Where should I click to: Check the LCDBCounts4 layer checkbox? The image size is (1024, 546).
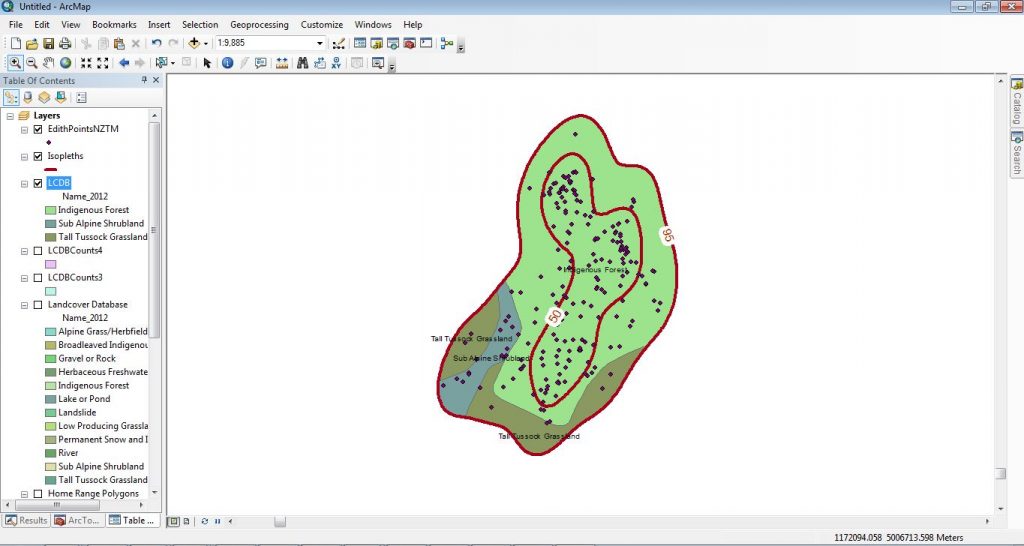[38, 251]
